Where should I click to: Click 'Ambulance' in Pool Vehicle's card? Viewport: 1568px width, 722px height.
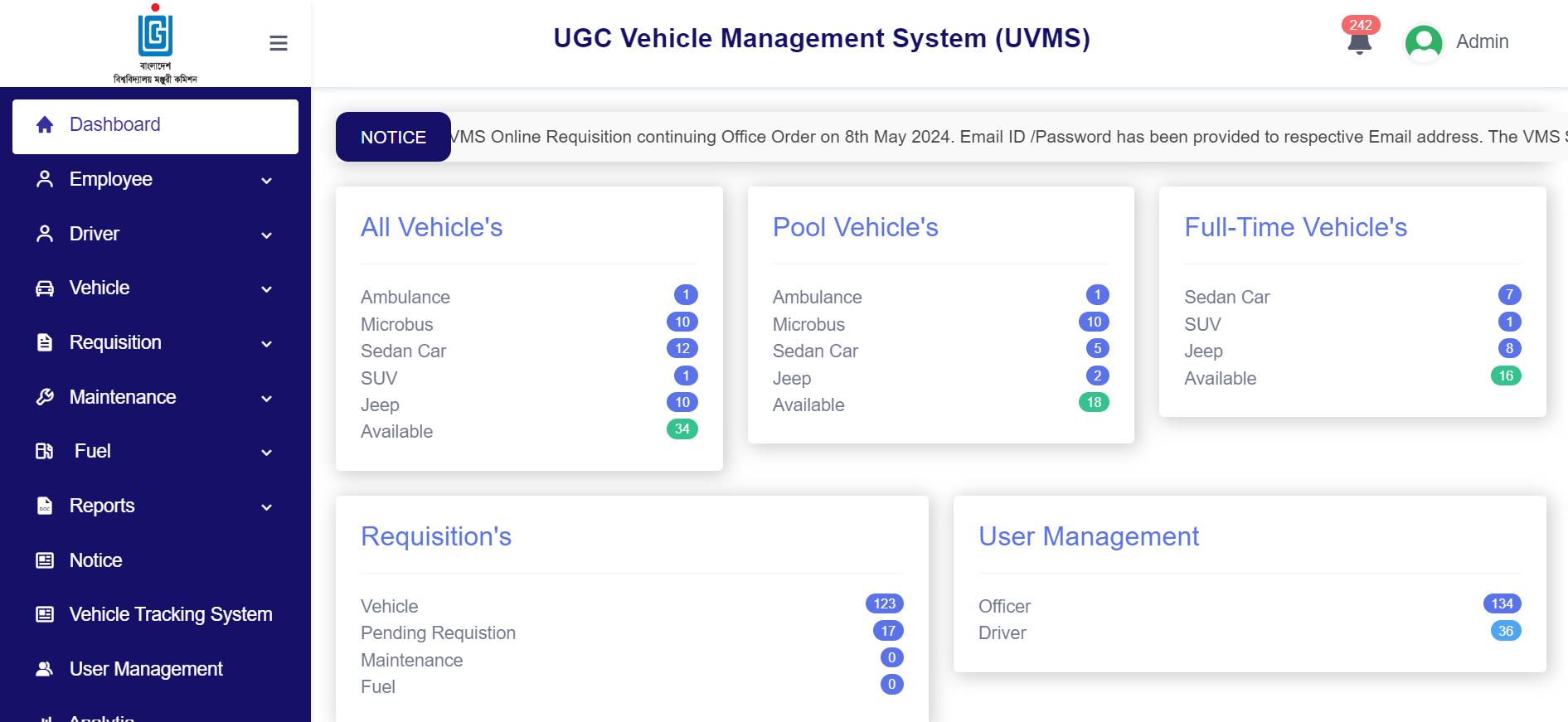(x=817, y=297)
